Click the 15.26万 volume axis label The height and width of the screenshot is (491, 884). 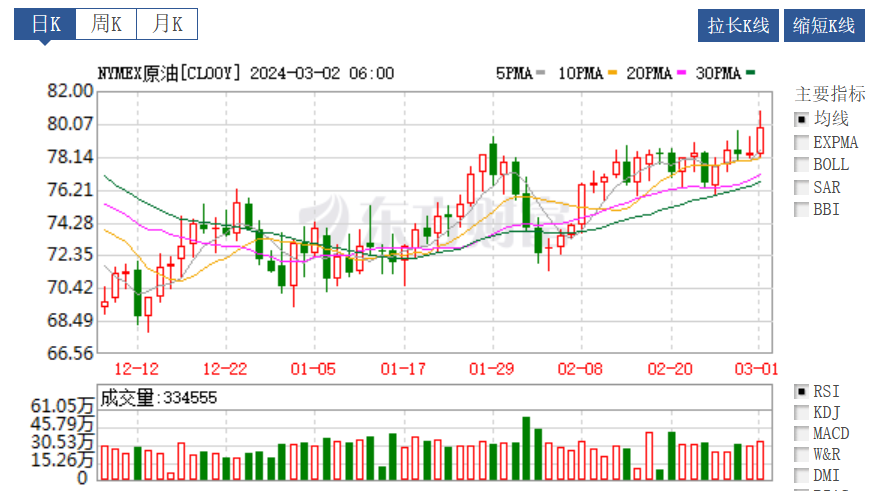click(x=62, y=460)
